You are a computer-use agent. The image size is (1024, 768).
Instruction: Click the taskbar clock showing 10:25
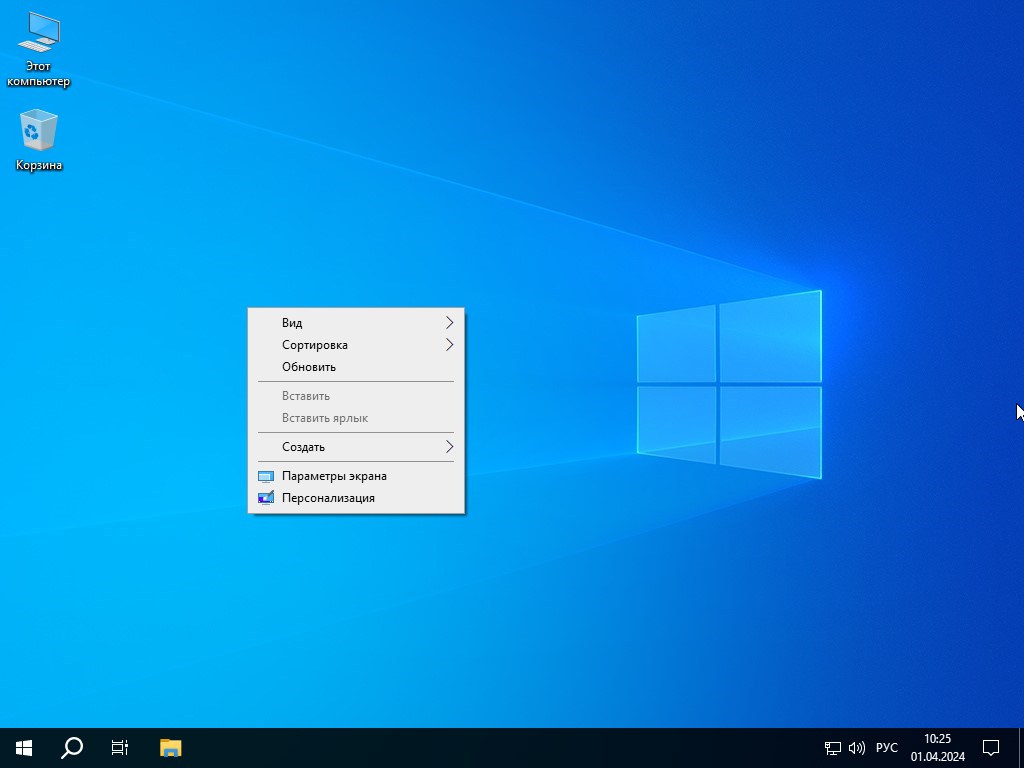click(x=937, y=747)
